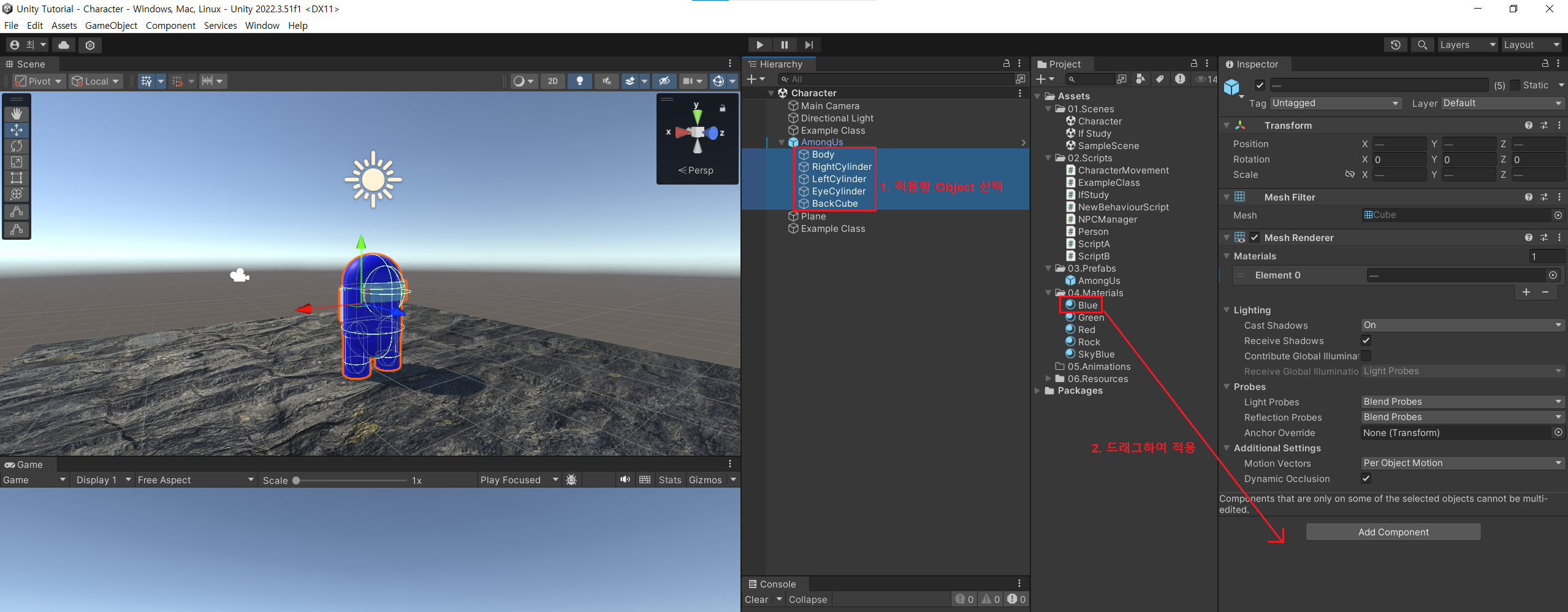Open the GameObject menu
The width and height of the screenshot is (1568, 612).
coord(111,25)
